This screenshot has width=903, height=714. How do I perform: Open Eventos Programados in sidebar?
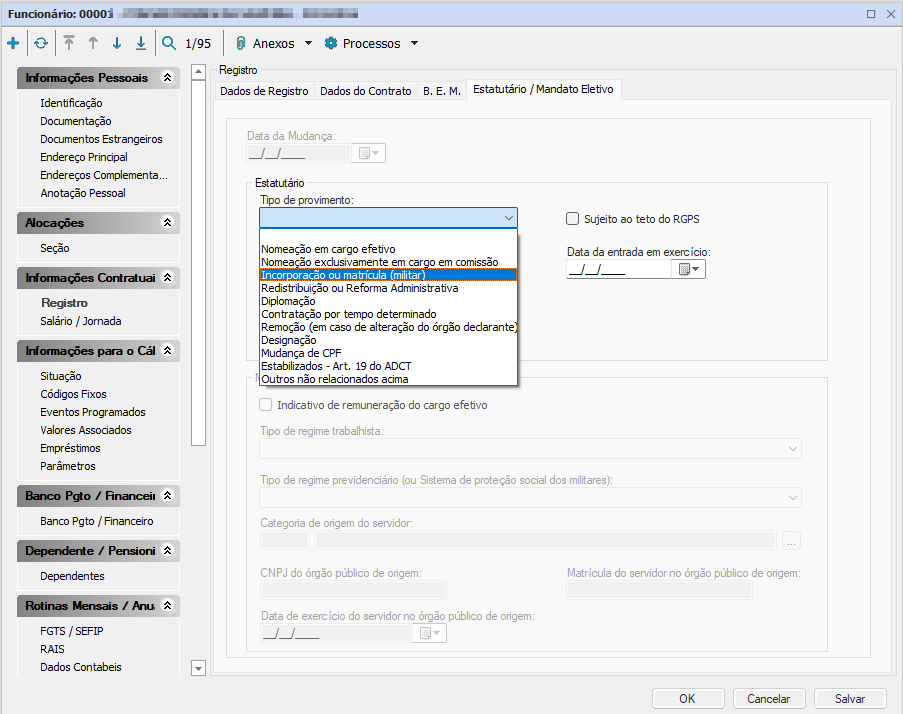point(93,412)
